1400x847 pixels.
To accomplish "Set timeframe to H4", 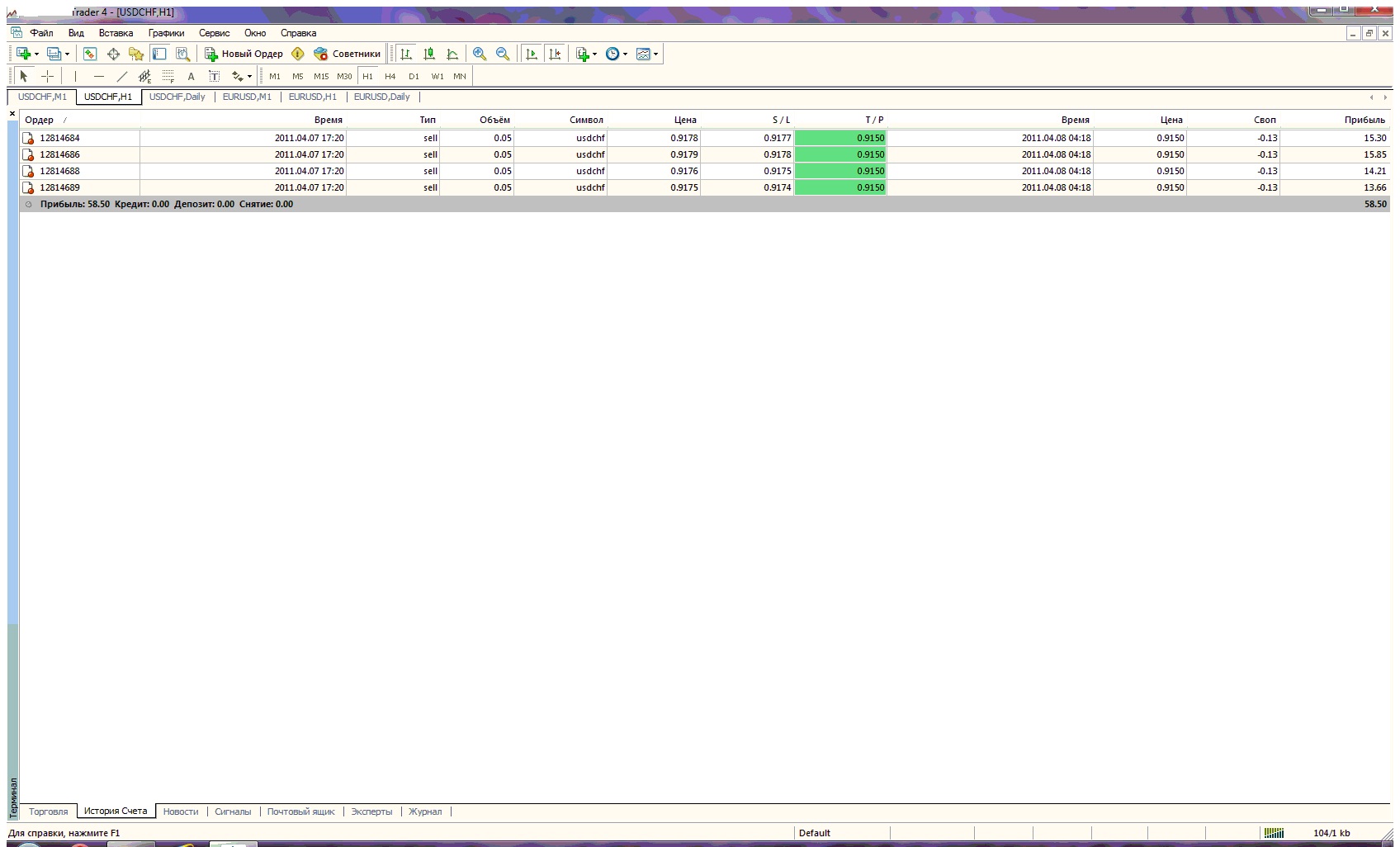I will point(390,76).
